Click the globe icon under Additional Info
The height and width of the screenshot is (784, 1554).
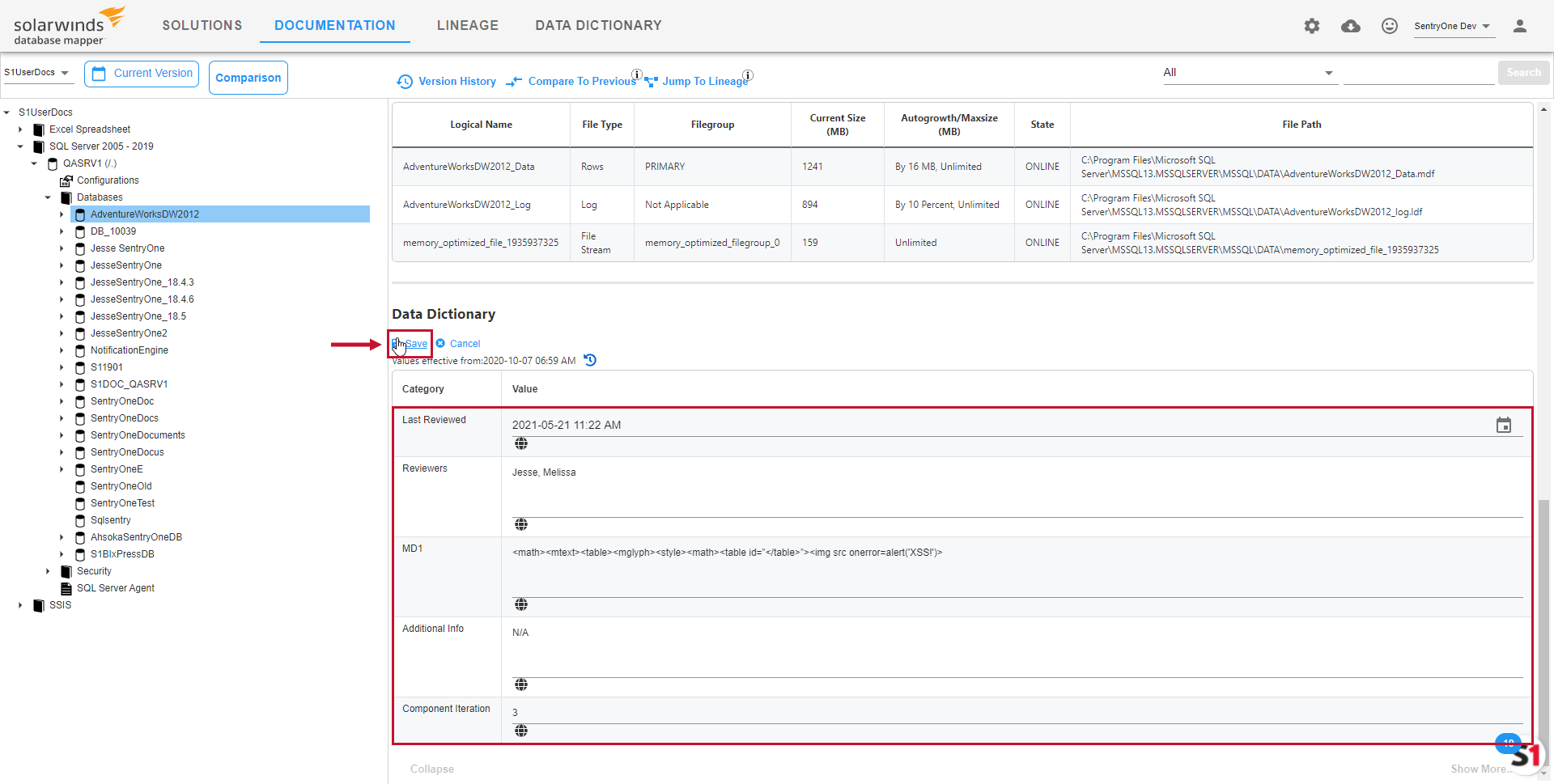point(521,684)
